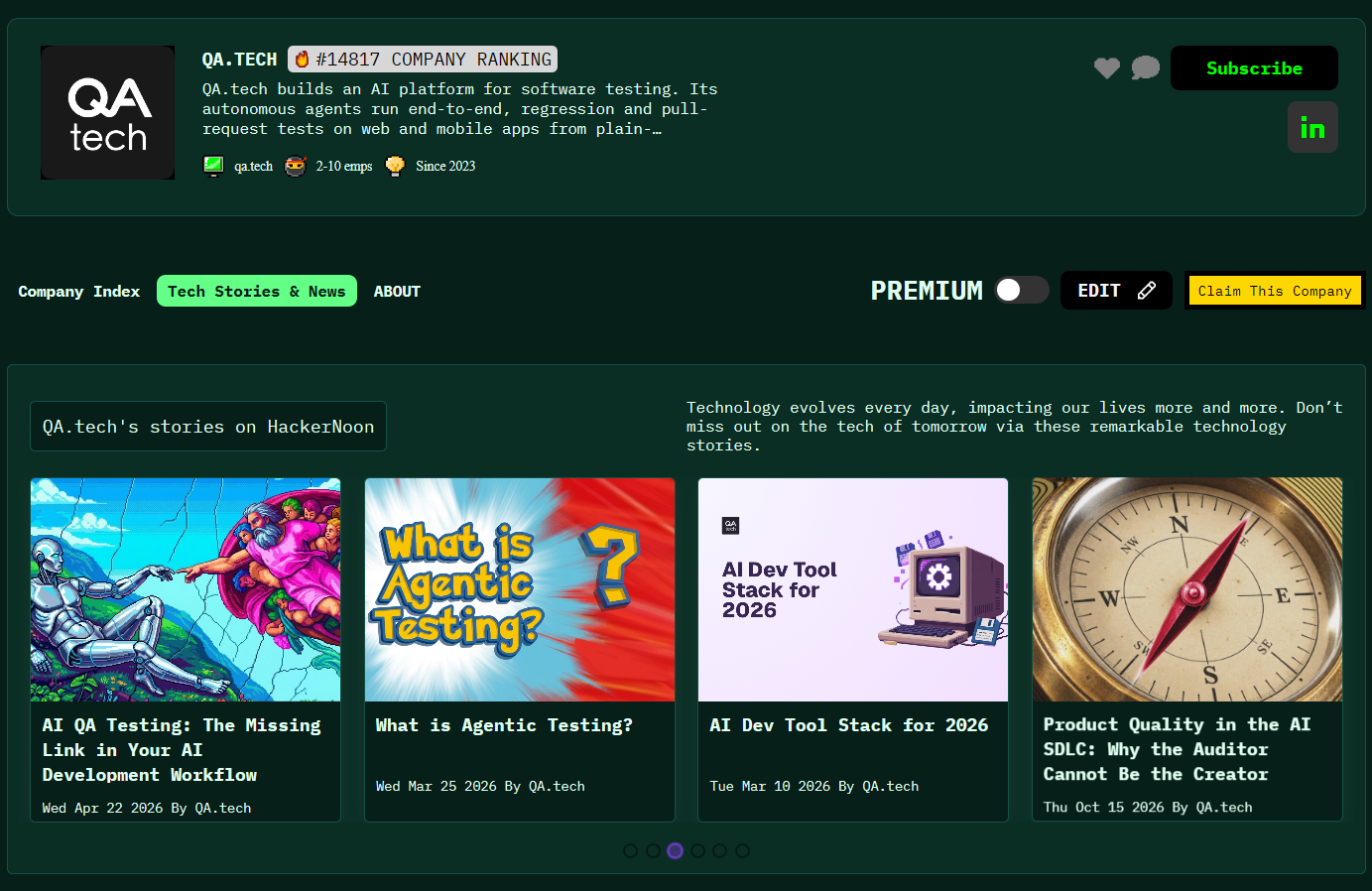Select the fourth carousel page dot
1372x891 pixels.
[697, 850]
